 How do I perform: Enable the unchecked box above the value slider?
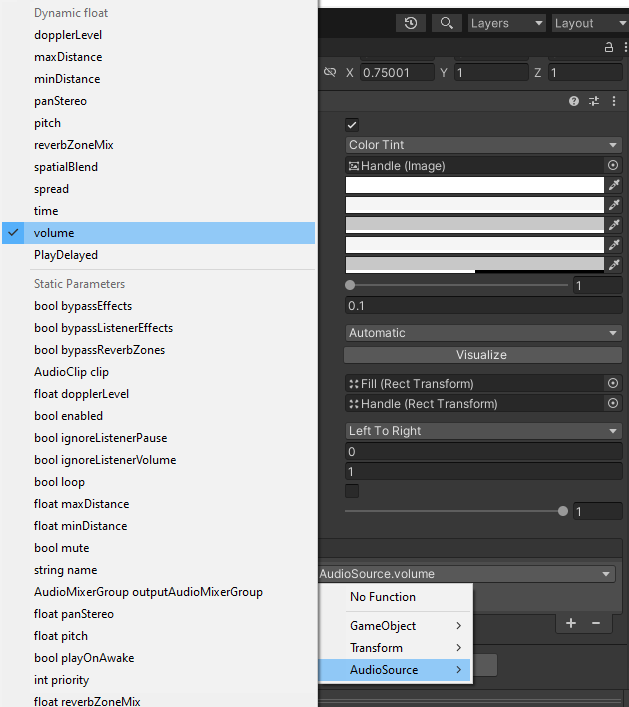pos(352,491)
